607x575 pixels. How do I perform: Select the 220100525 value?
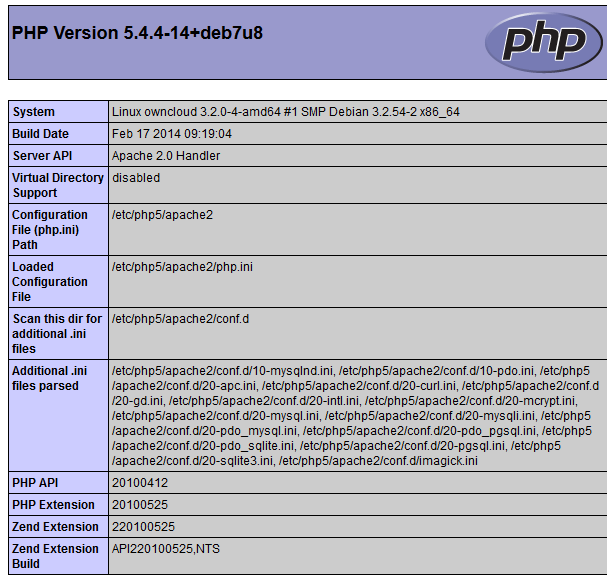pyautogui.click(x=144, y=527)
